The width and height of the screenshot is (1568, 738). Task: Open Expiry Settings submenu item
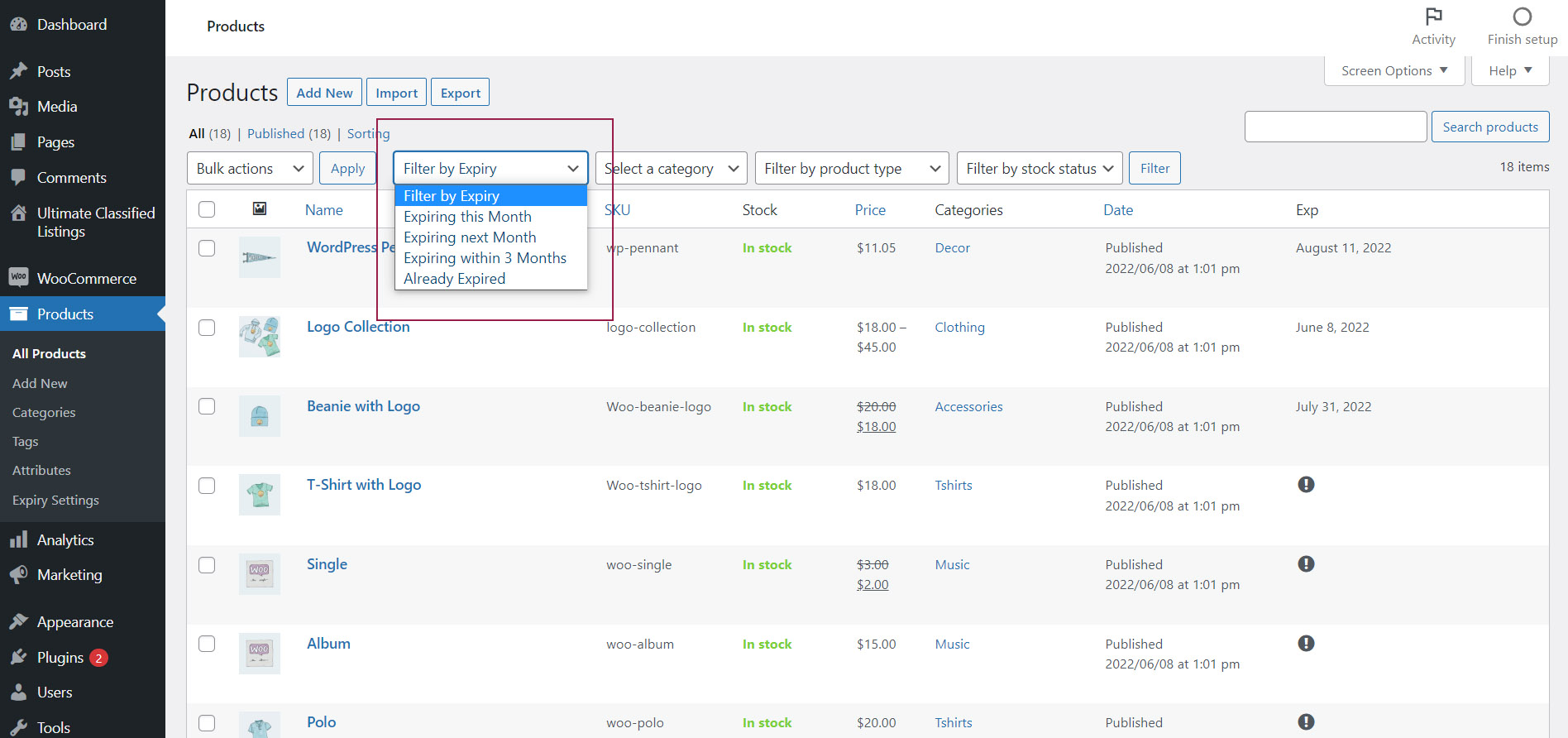55,500
